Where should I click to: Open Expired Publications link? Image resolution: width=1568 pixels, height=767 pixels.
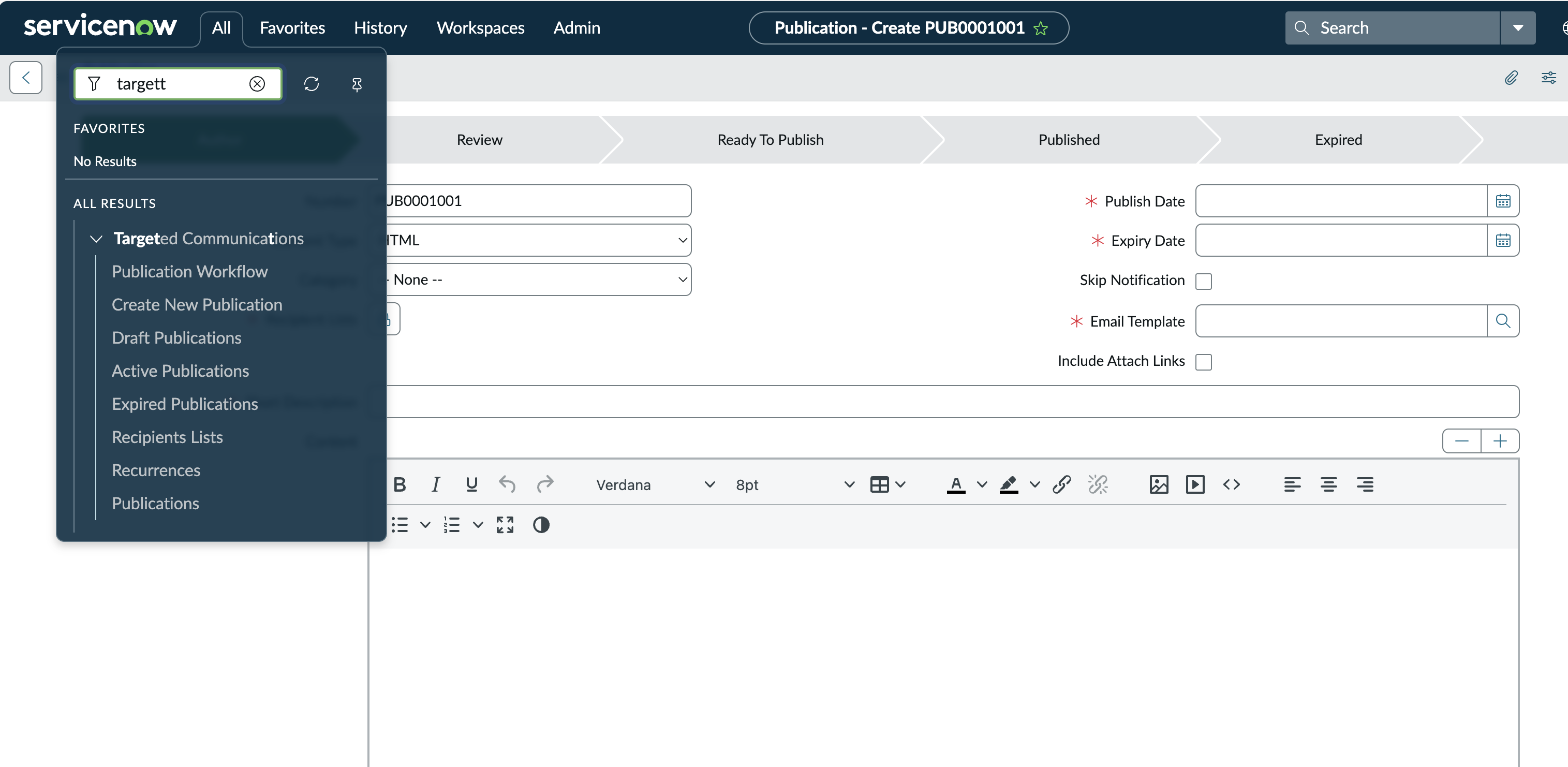pos(185,404)
